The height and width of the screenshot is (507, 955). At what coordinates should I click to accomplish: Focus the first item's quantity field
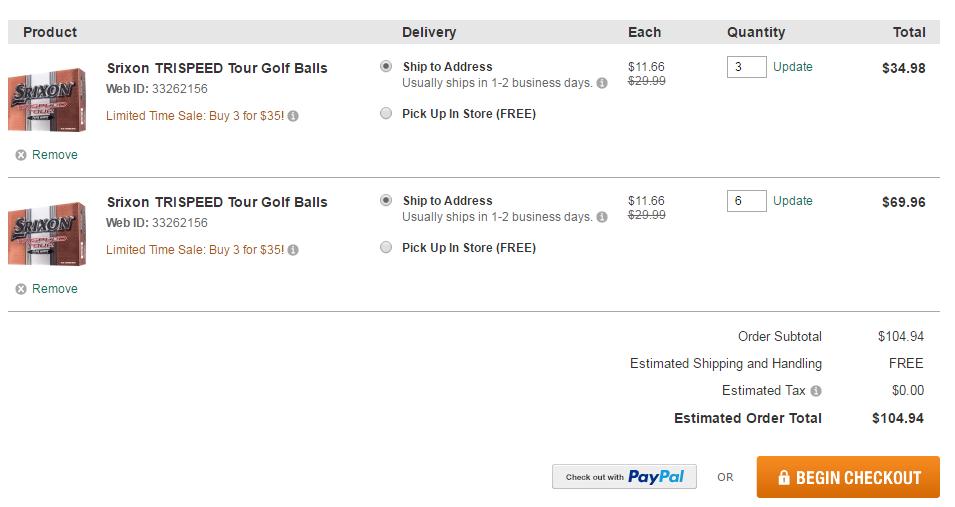pos(746,67)
